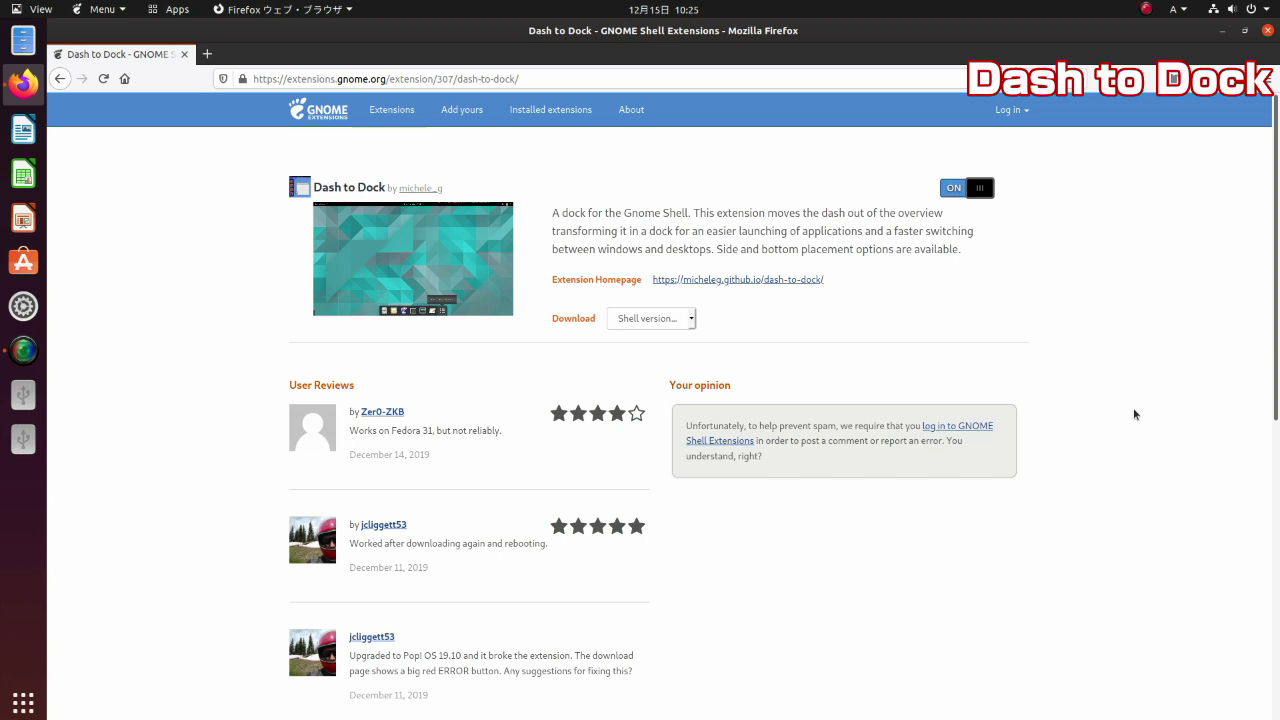Image resolution: width=1280 pixels, height=720 pixels.
Task: Click the GNOME Extensions logo
Action: click(317, 109)
